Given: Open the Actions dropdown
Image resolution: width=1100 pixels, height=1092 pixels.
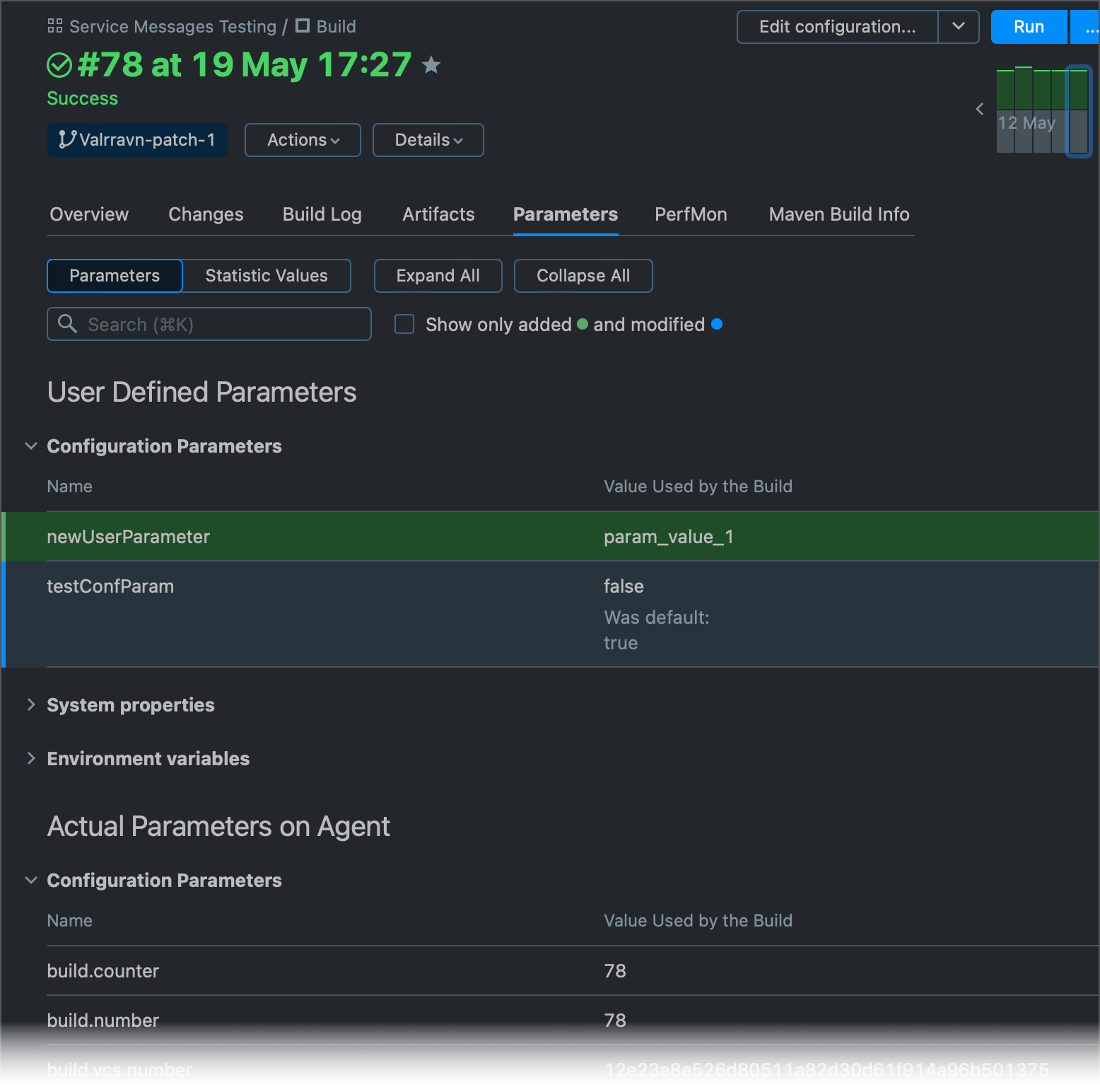Looking at the screenshot, I should (303, 140).
